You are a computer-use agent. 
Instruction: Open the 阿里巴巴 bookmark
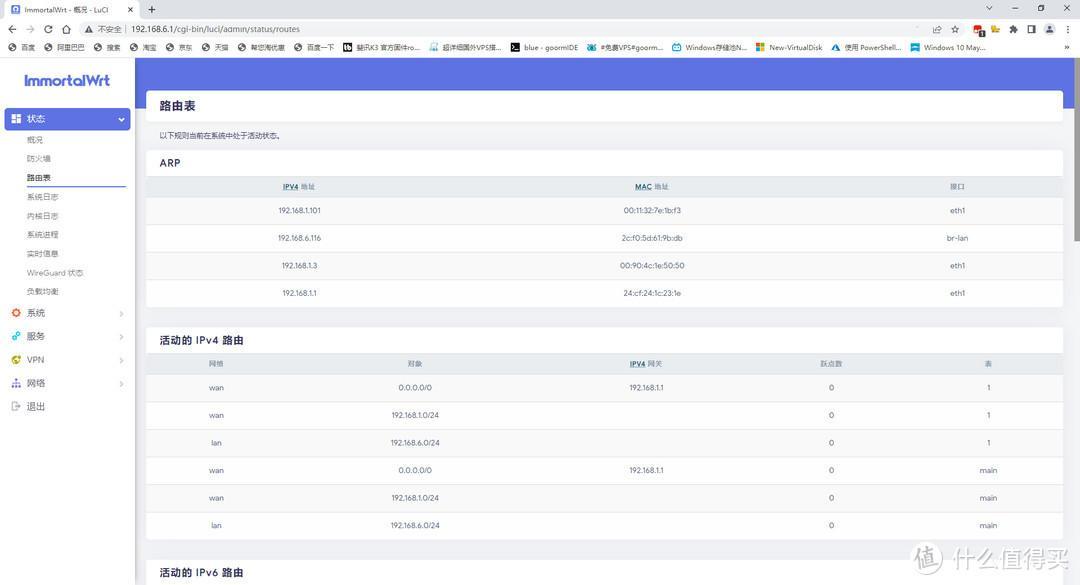pos(64,48)
